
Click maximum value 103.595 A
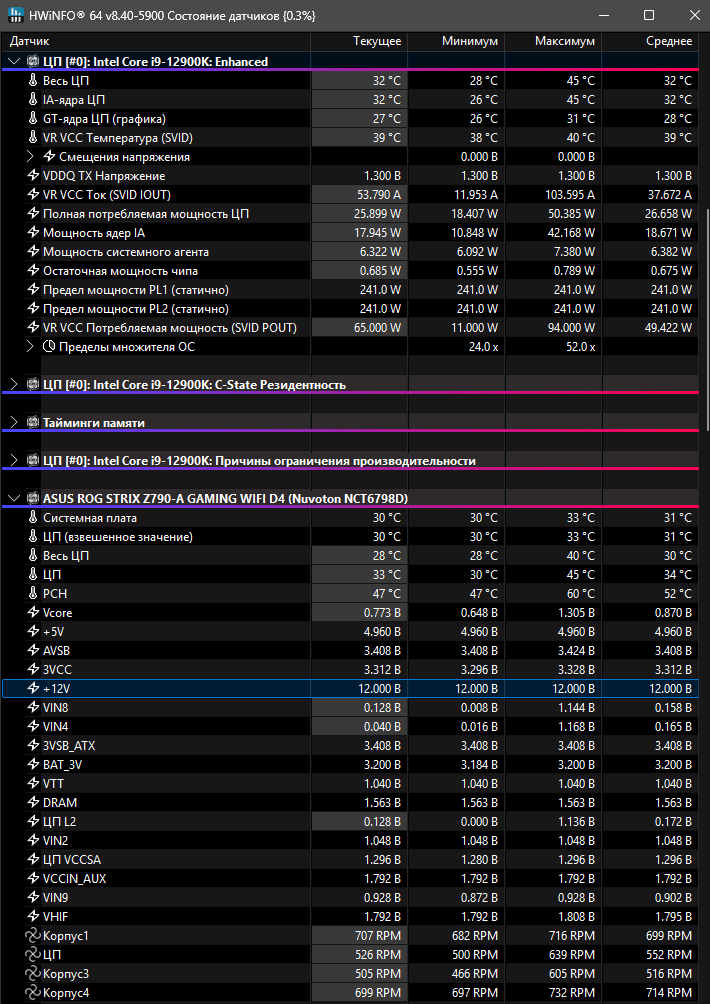[x=569, y=195]
